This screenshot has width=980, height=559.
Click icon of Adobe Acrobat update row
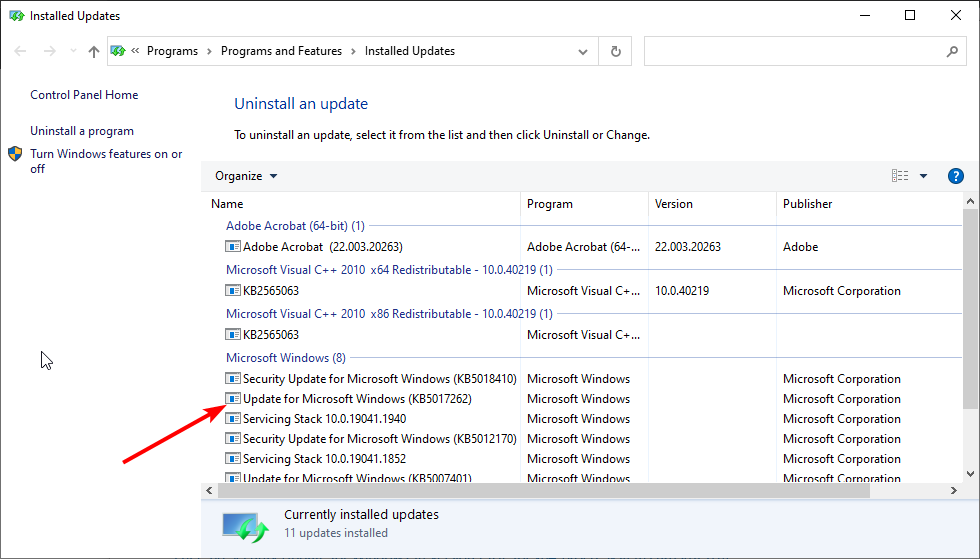(232, 246)
